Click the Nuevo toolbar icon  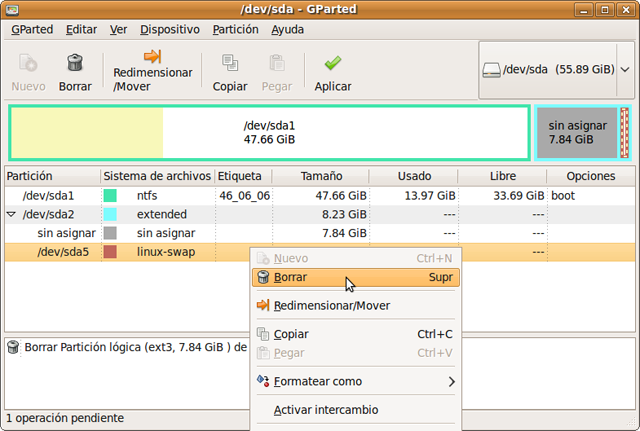(28, 63)
